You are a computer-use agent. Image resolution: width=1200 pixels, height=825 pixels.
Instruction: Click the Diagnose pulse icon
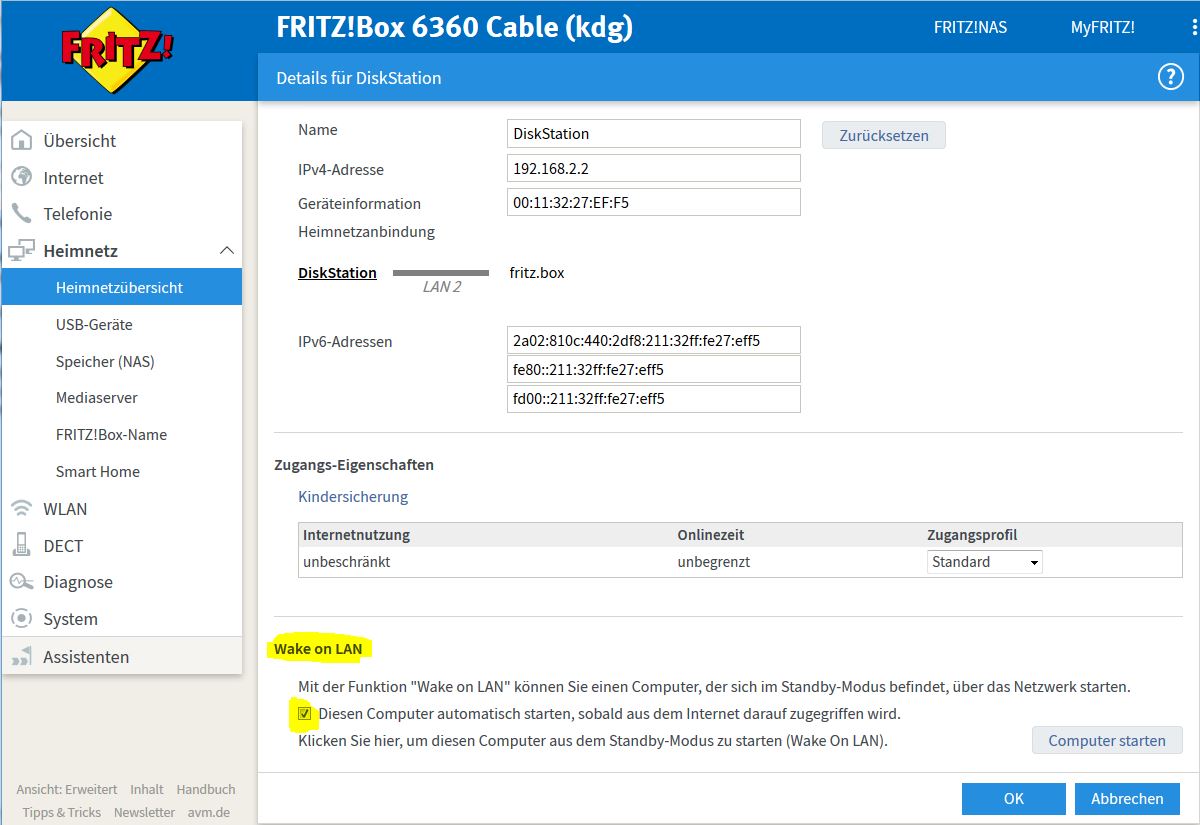click(21, 582)
